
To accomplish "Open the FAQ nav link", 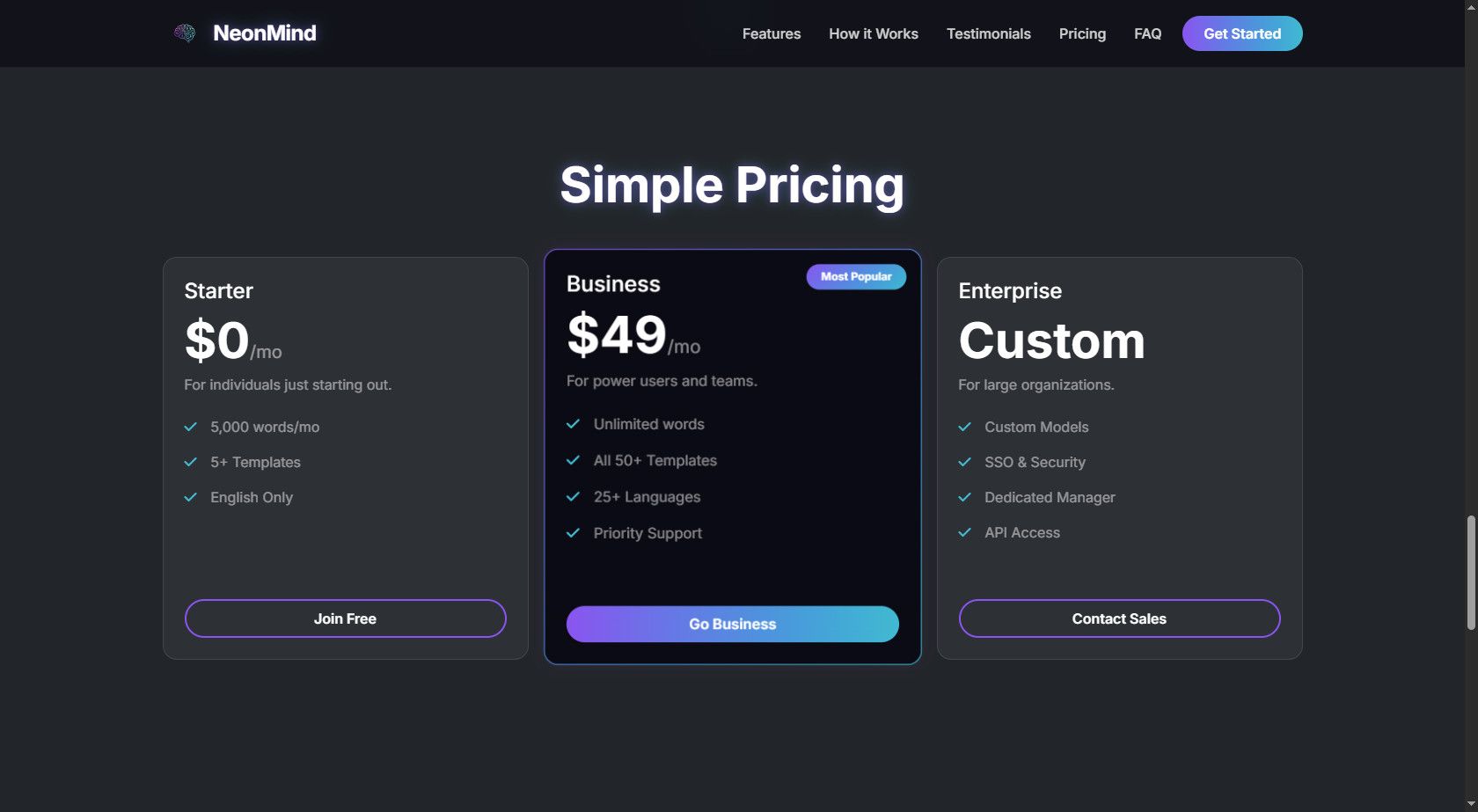I will 1147,33.
